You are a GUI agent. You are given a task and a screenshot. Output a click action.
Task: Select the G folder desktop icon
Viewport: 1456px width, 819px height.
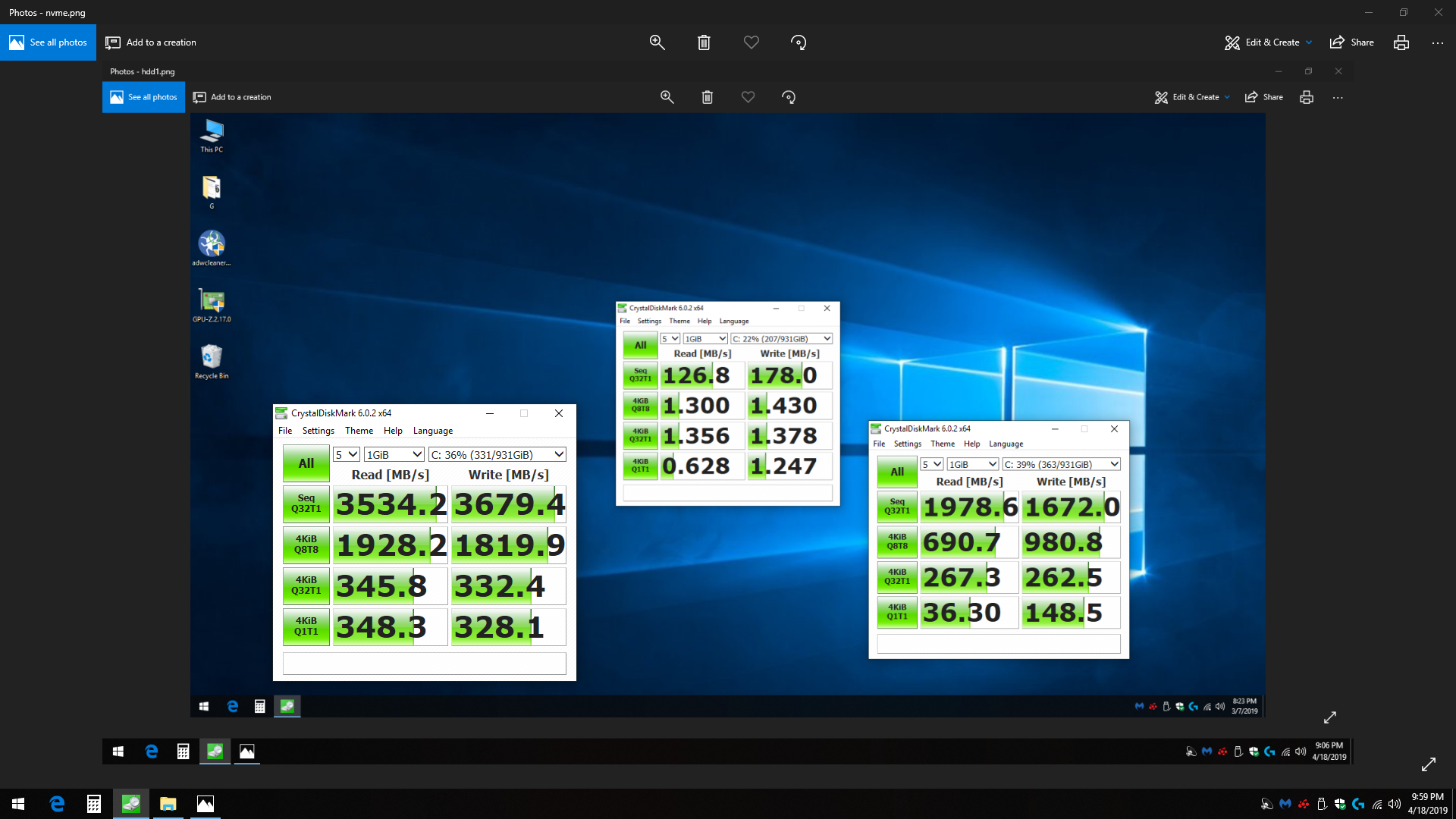(x=212, y=192)
